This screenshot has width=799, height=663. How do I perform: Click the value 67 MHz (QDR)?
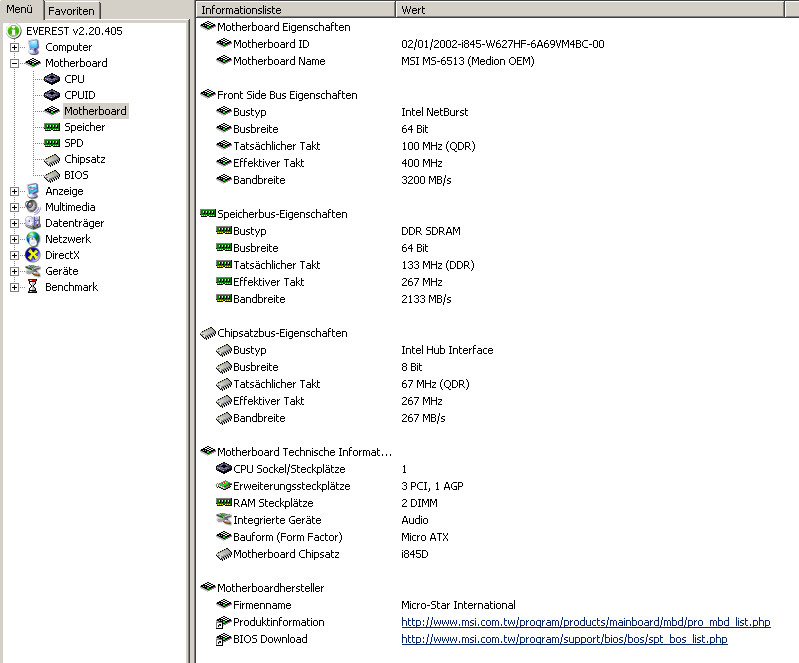(x=435, y=384)
